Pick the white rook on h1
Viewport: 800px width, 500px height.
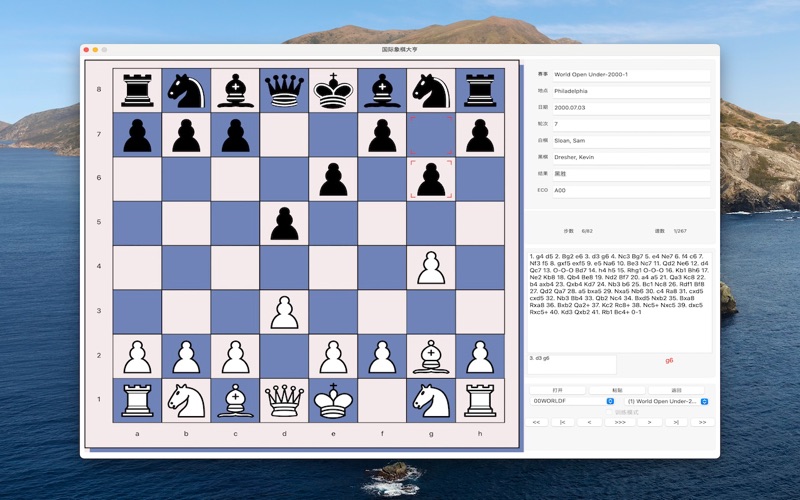pyautogui.click(x=480, y=401)
